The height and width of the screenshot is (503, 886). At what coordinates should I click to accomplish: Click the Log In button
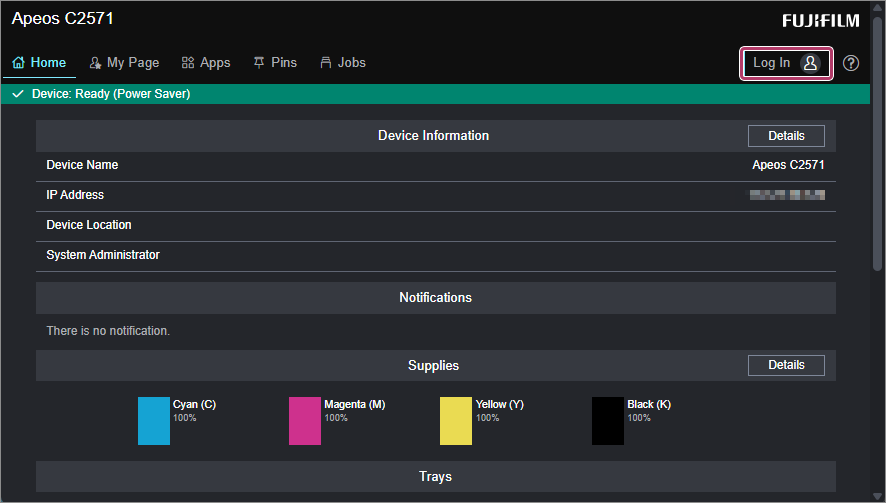(x=787, y=63)
